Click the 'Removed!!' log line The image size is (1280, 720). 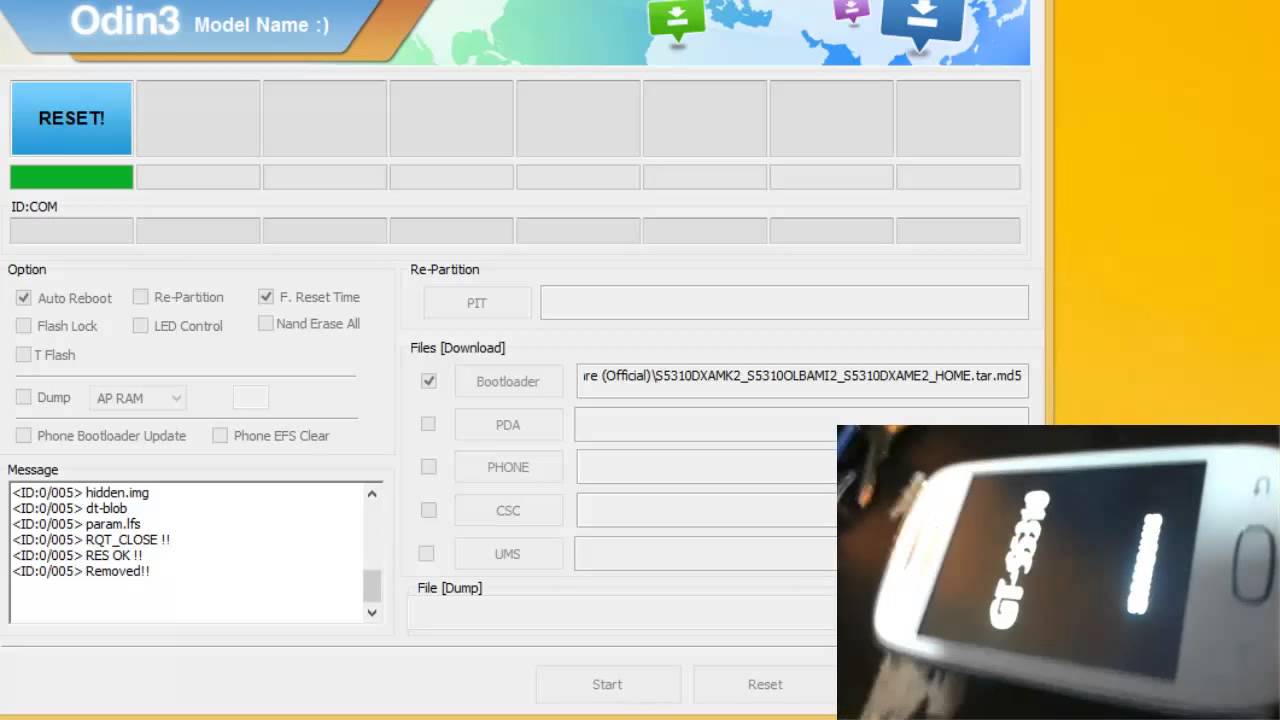coord(81,571)
